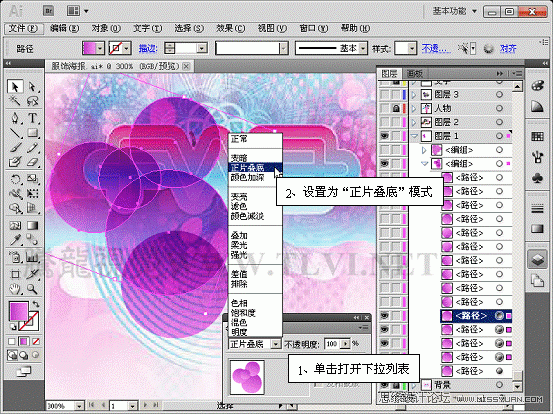Expand 图层 3 layer triangle
The width and height of the screenshot is (553, 414).
tap(414, 95)
